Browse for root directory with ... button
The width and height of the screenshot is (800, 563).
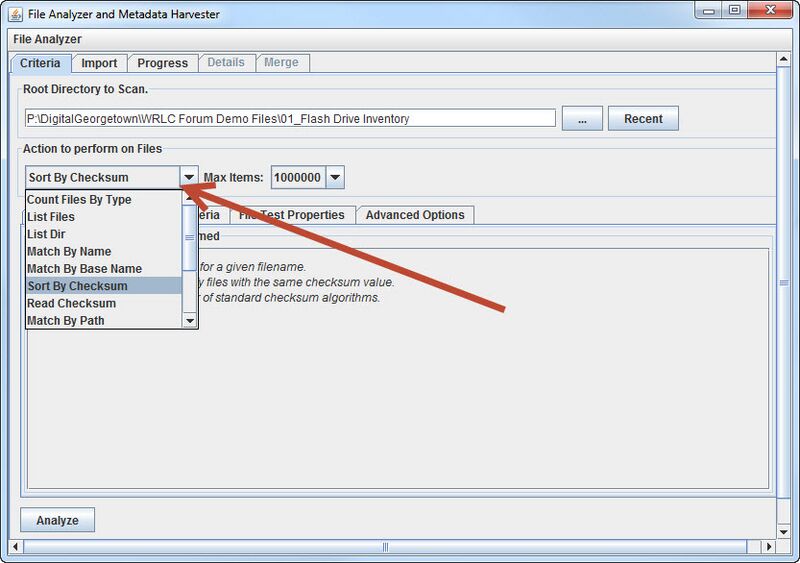[x=581, y=118]
